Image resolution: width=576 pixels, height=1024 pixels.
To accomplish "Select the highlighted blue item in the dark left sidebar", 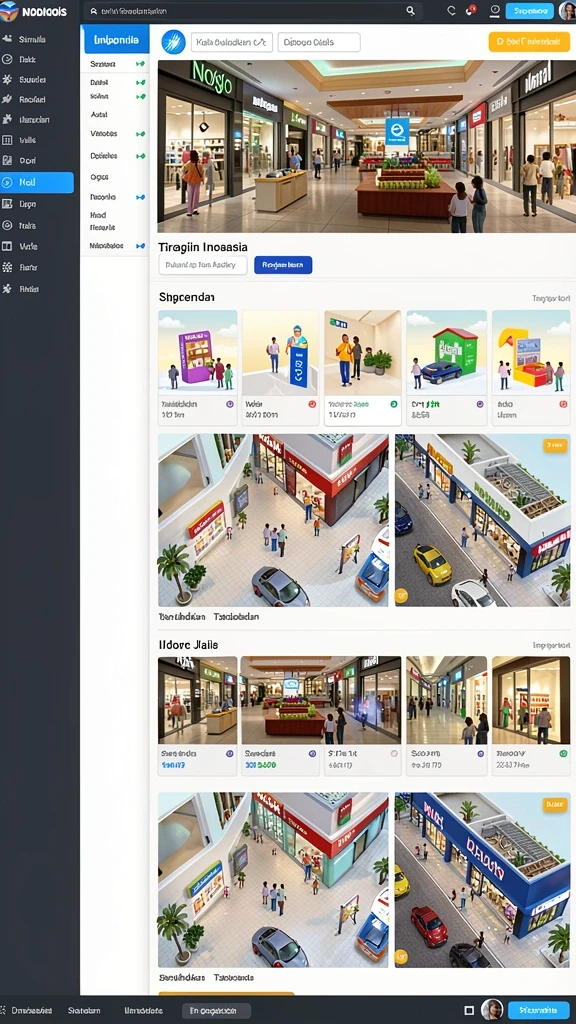I will click(37, 183).
